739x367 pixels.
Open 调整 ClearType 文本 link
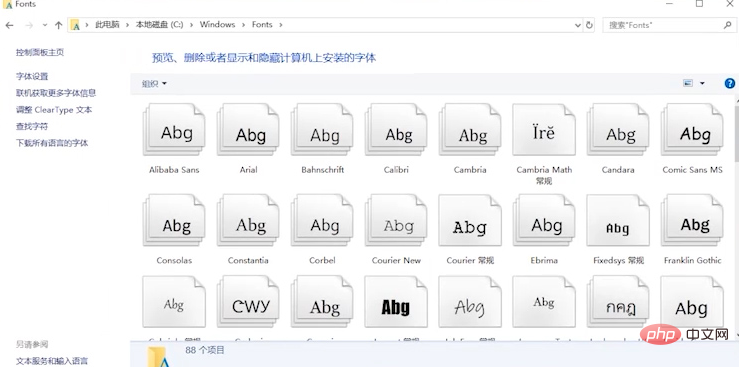[54, 110]
